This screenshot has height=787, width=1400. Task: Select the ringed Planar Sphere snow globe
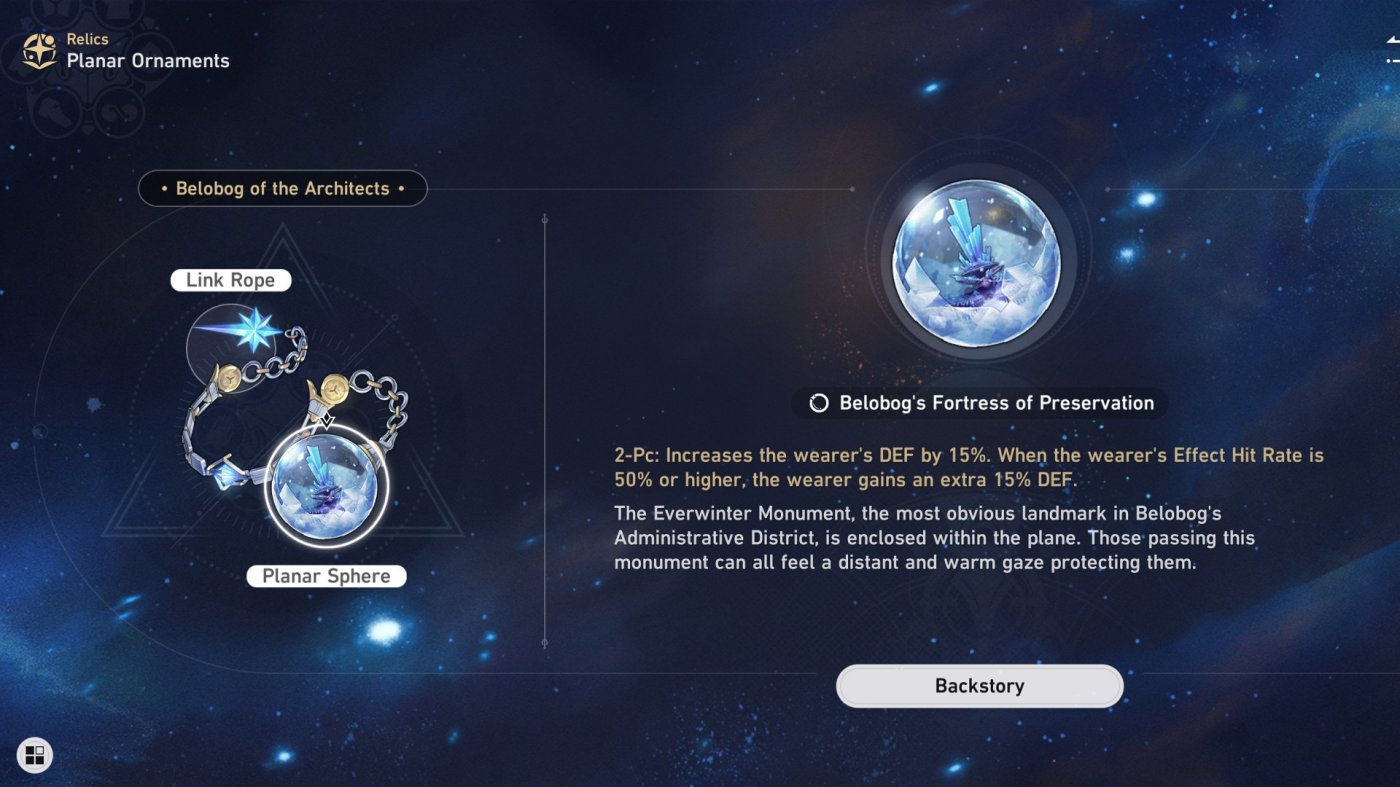326,486
